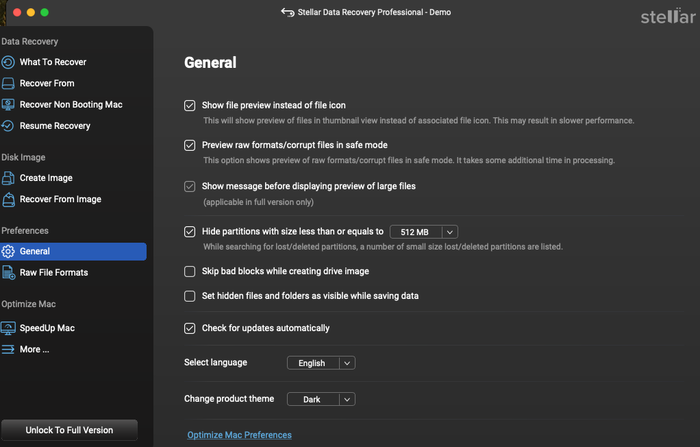The height and width of the screenshot is (447, 700).
Task: Open the SpeedUp Mac monitor icon
Action: pos(8,328)
